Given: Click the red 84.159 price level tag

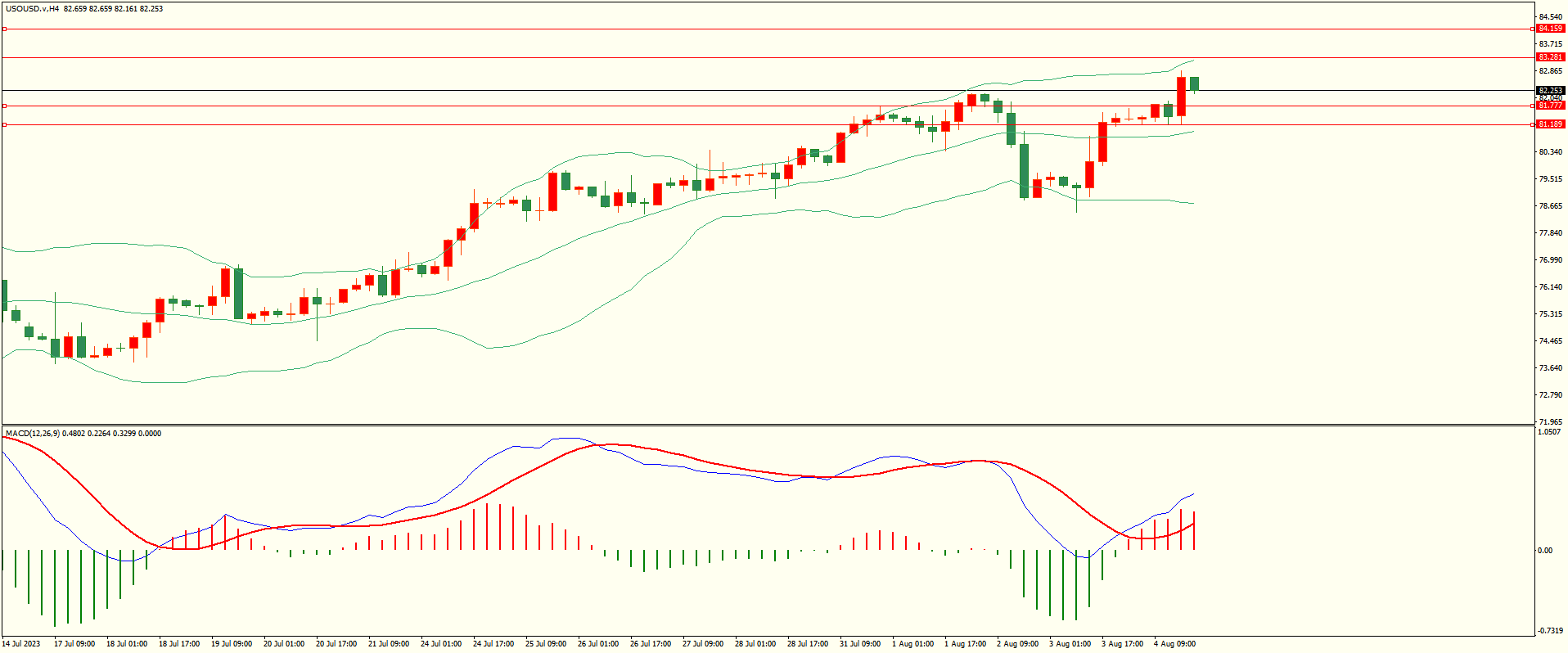Looking at the screenshot, I should pyautogui.click(x=1550, y=29).
